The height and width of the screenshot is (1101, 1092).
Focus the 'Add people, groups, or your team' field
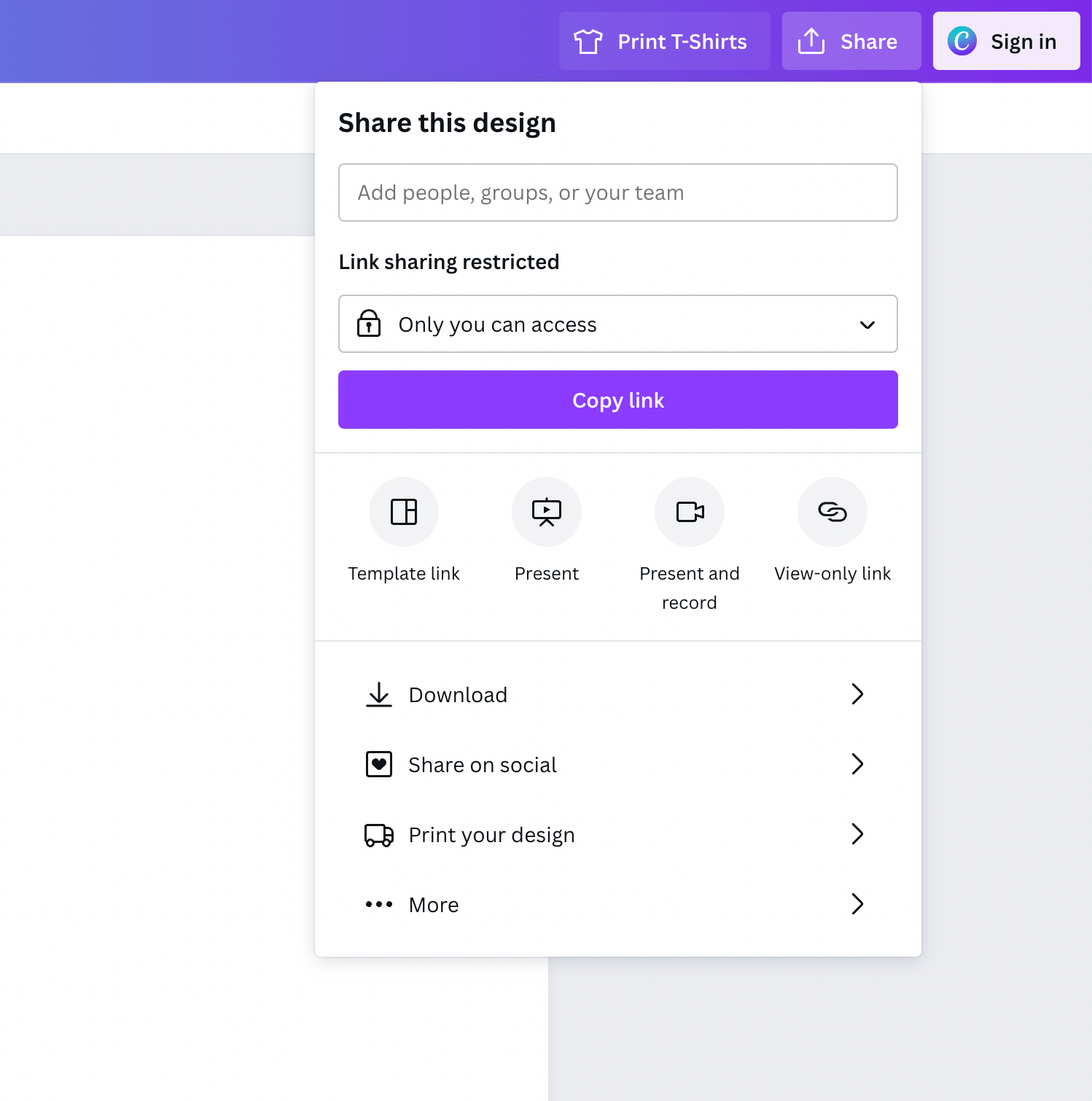click(618, 192)
